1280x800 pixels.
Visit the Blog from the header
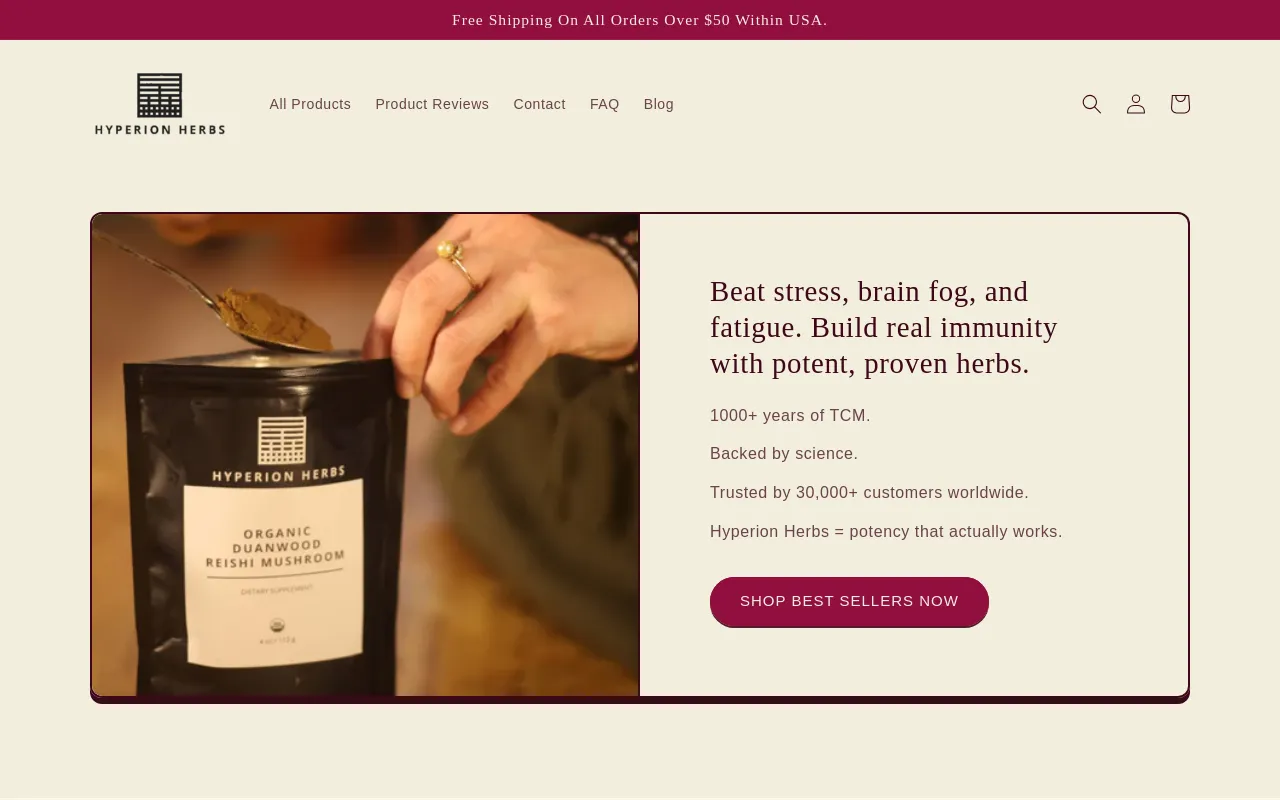pos(659,104)
